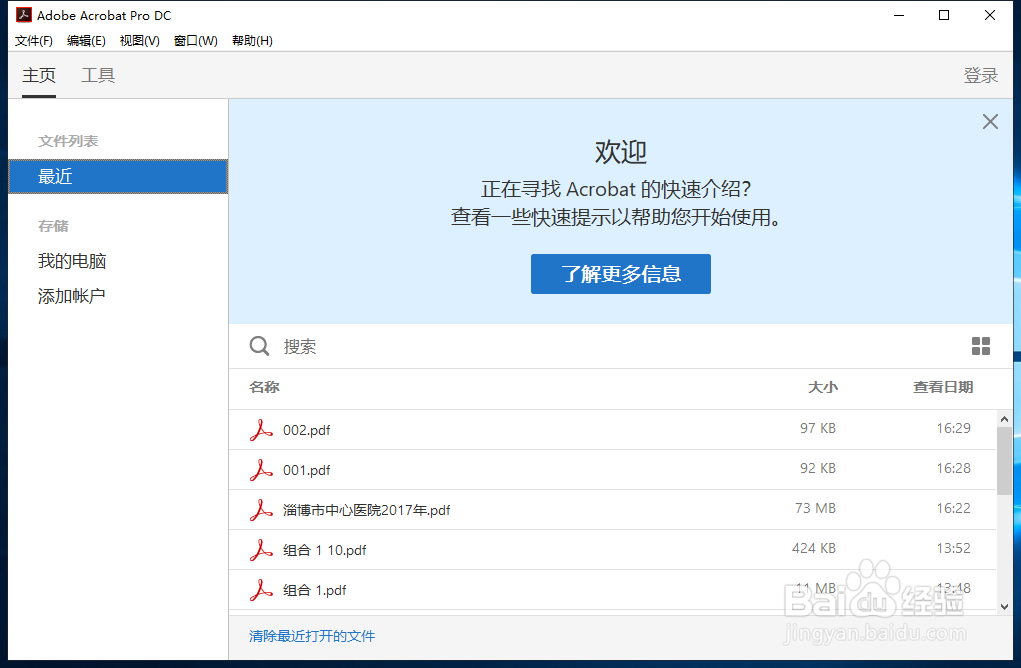Screen dimensions: 1021x668
Task: Click the scrollbar up arrow in file list
Action: pyautogui.click(x=1004, y=419)
